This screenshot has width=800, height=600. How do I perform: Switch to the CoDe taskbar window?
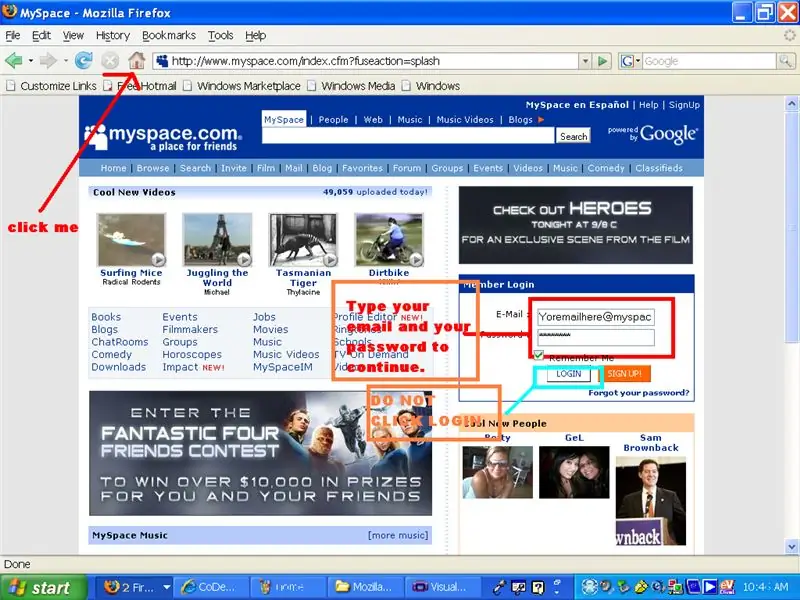pos(211,587)
